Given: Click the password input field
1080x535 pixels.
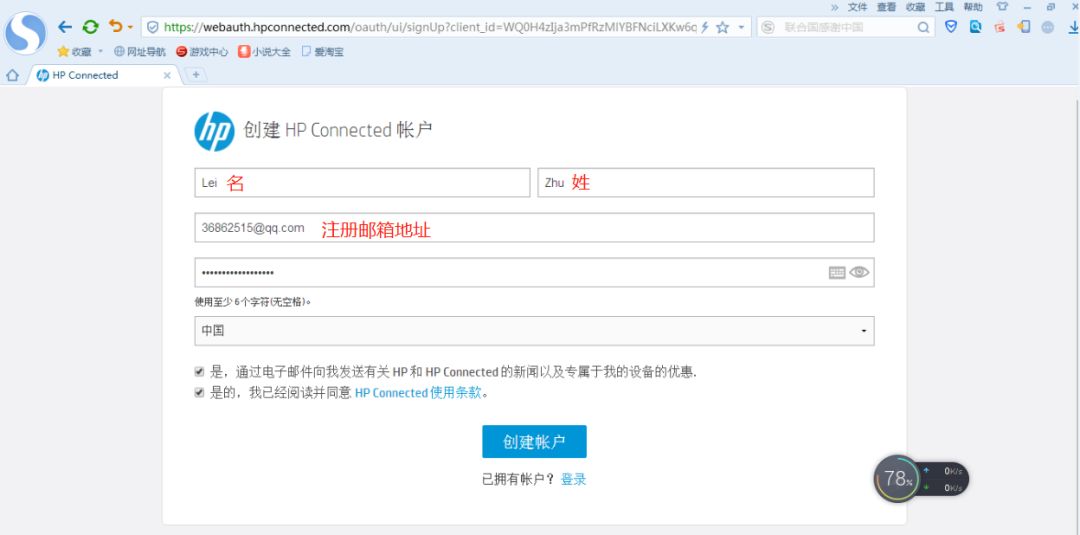Looking at the screenshot, I should pos(534,273).
